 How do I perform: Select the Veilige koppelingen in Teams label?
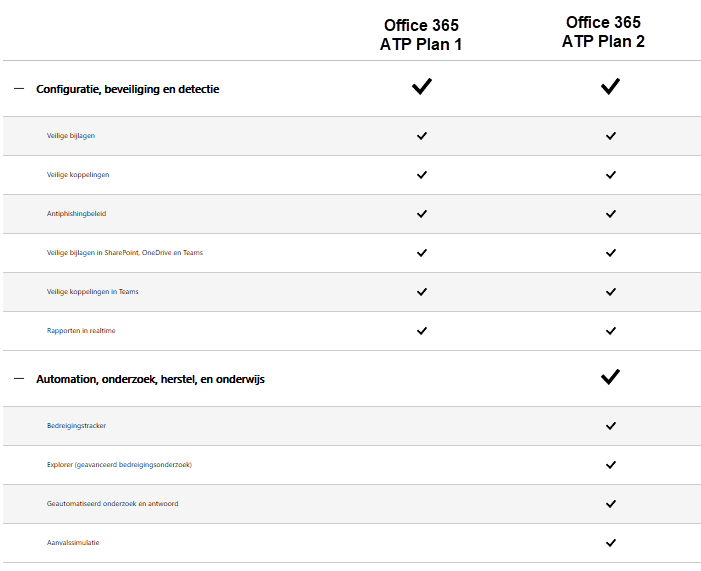pos(93,292)
